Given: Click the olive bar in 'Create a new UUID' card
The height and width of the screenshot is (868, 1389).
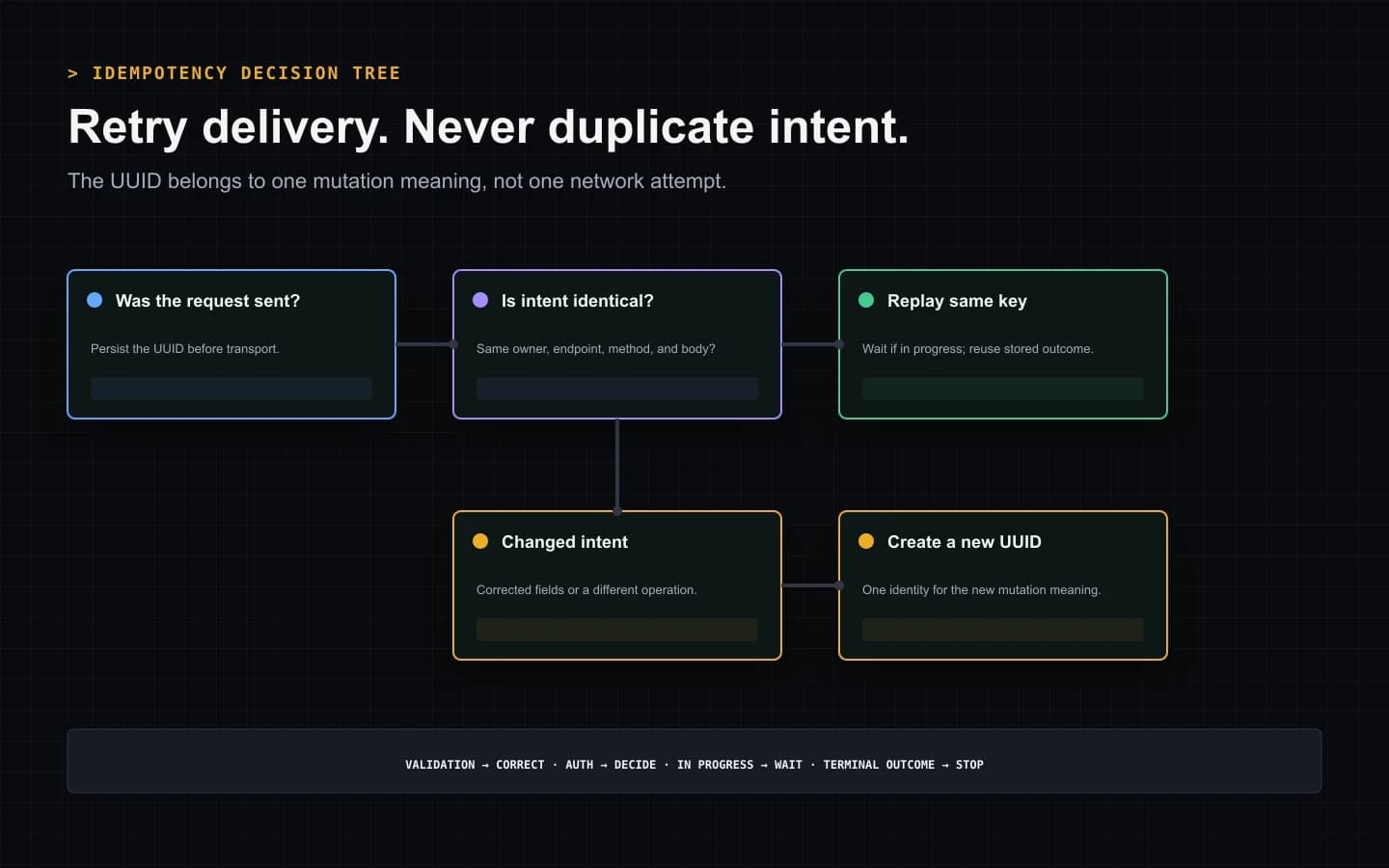Looking at the screenshot, I should point(1003,630).
